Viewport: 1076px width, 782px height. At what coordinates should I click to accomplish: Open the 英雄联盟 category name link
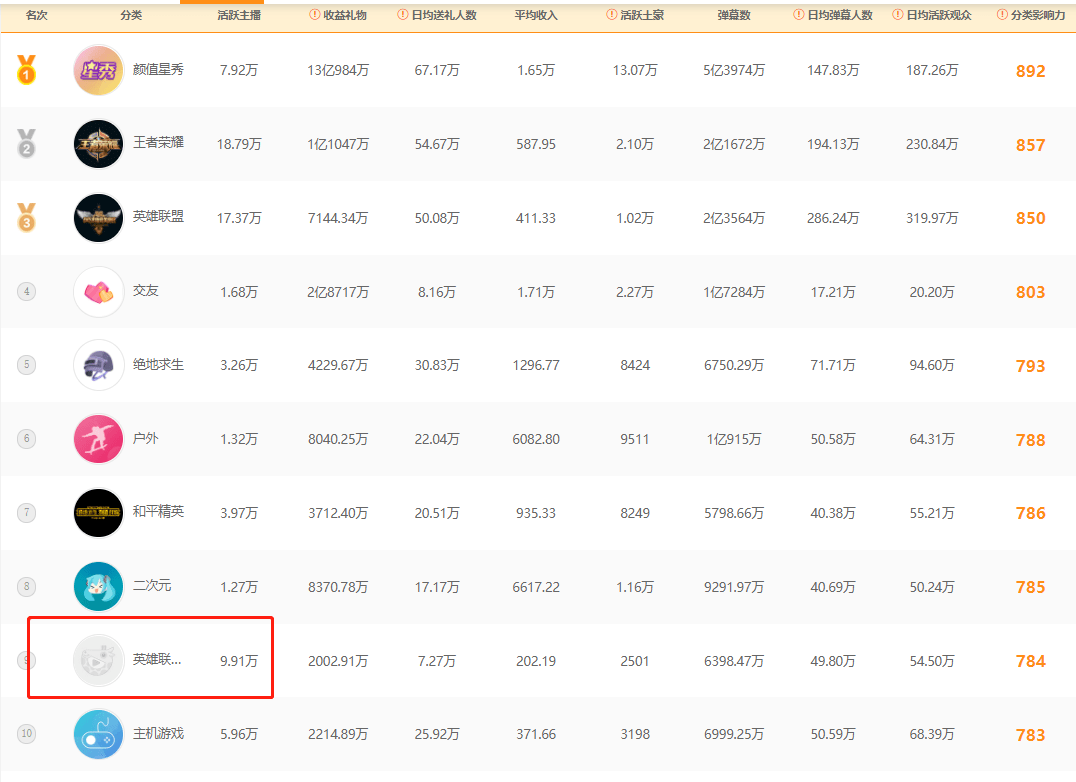(x=159, y=217)
